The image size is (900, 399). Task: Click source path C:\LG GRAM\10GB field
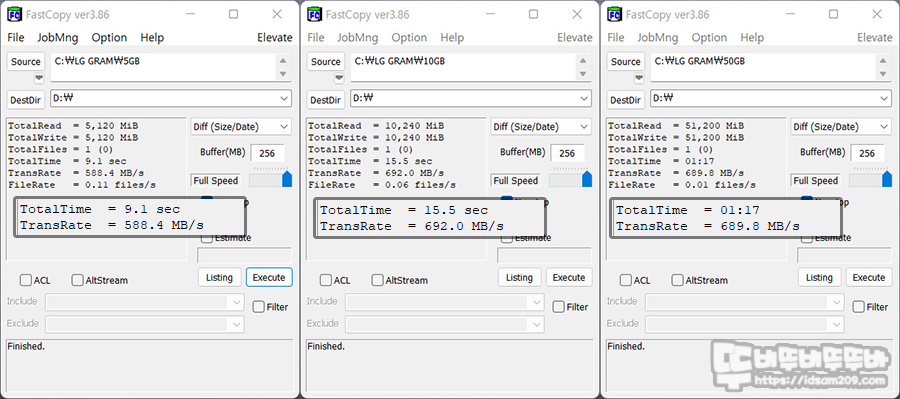[x=464, y=68]
